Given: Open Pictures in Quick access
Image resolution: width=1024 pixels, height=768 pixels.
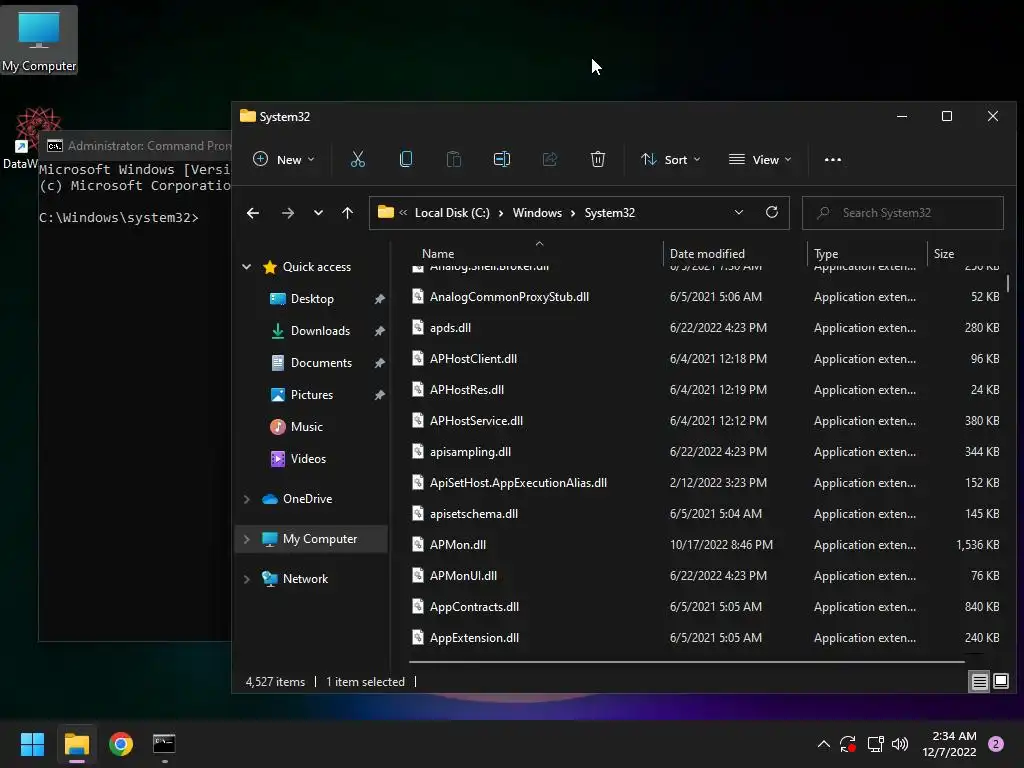Looking at the screenshot, I should pos(312,394).
